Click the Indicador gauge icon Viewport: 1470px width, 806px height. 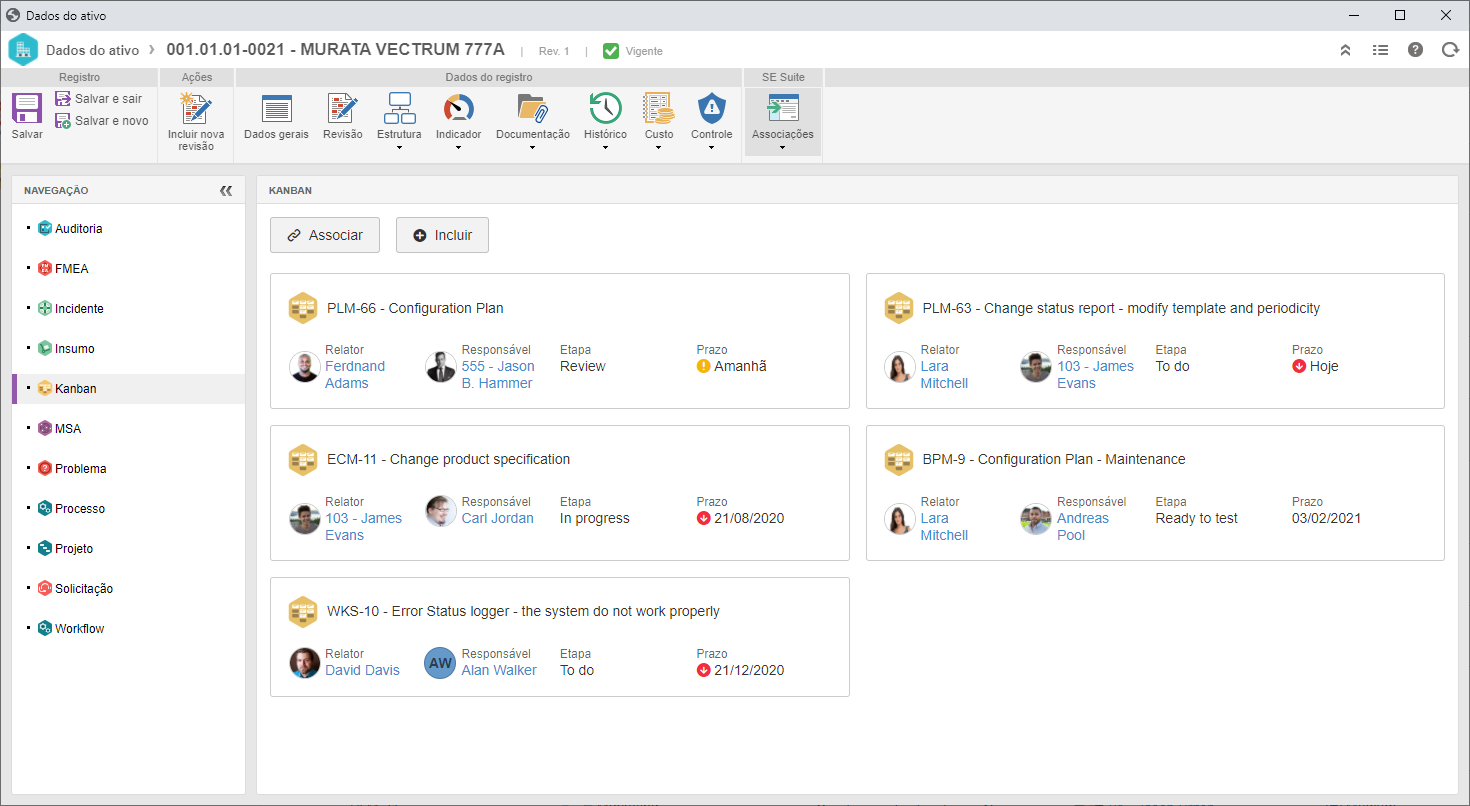tap(458, 108)
